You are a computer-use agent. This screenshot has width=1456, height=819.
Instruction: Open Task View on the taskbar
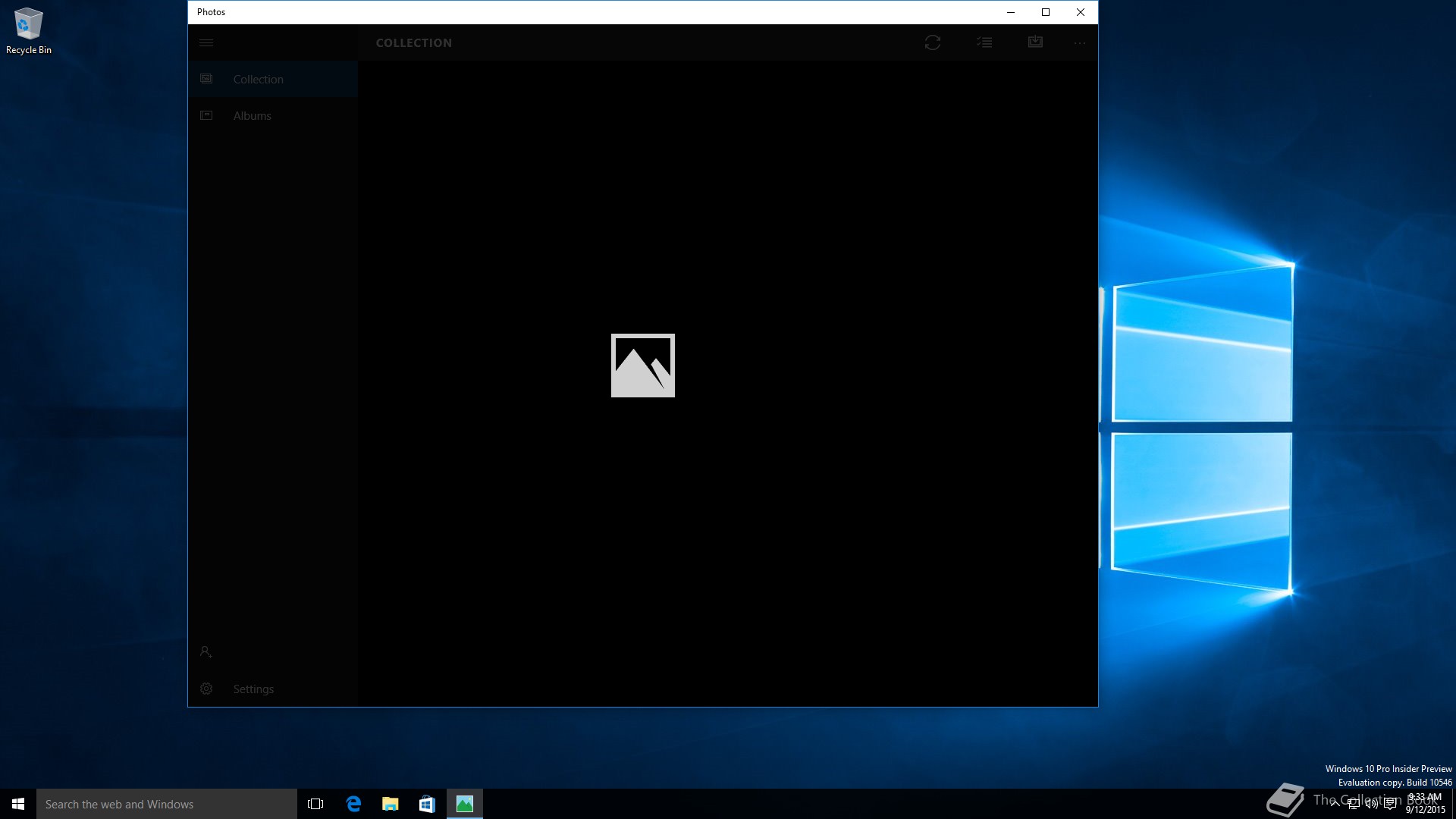pyautogui.click(x=315, y=804)
